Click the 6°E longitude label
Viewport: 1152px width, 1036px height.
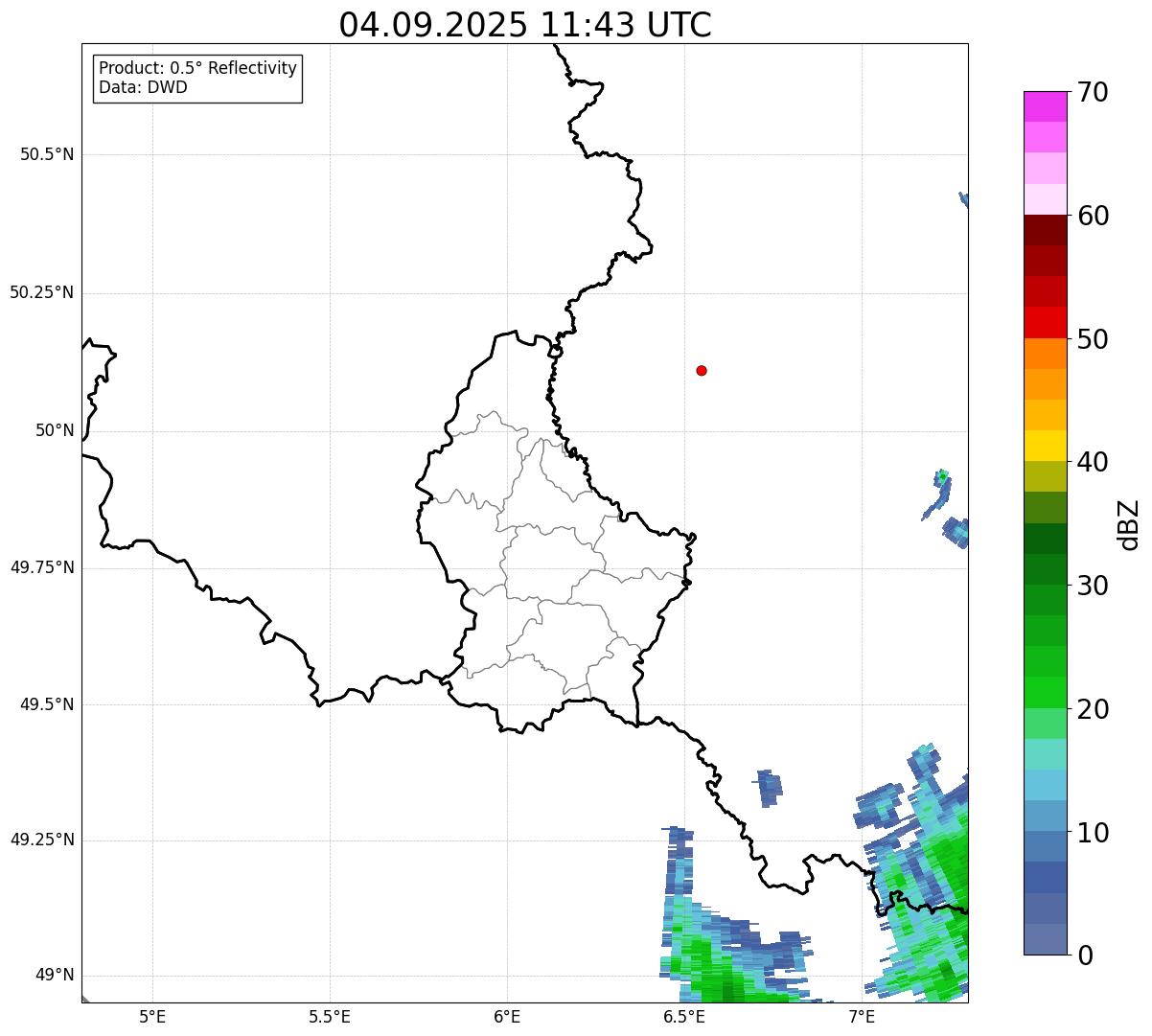[507, 1016]
